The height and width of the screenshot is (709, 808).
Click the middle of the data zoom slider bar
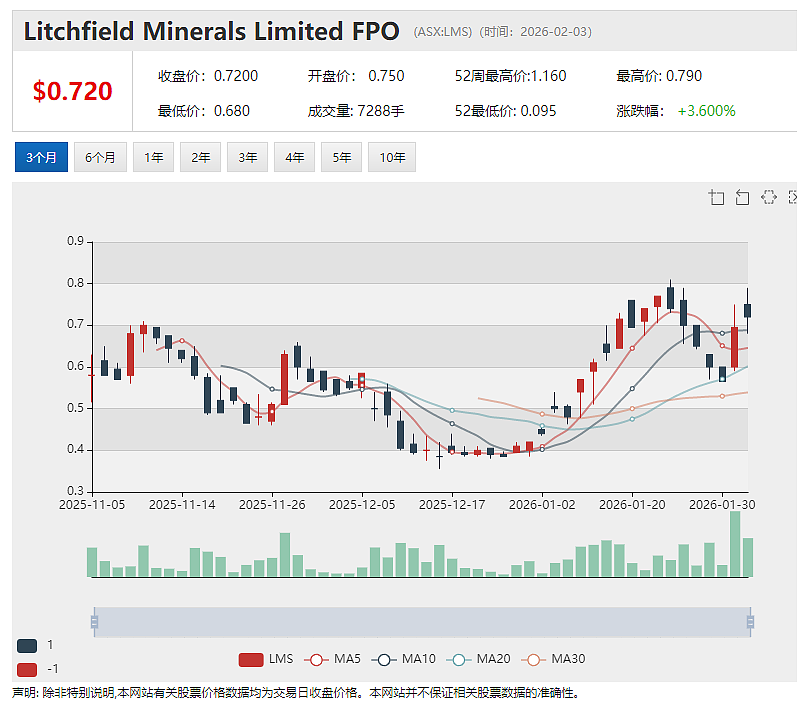[x=422, y=622]
